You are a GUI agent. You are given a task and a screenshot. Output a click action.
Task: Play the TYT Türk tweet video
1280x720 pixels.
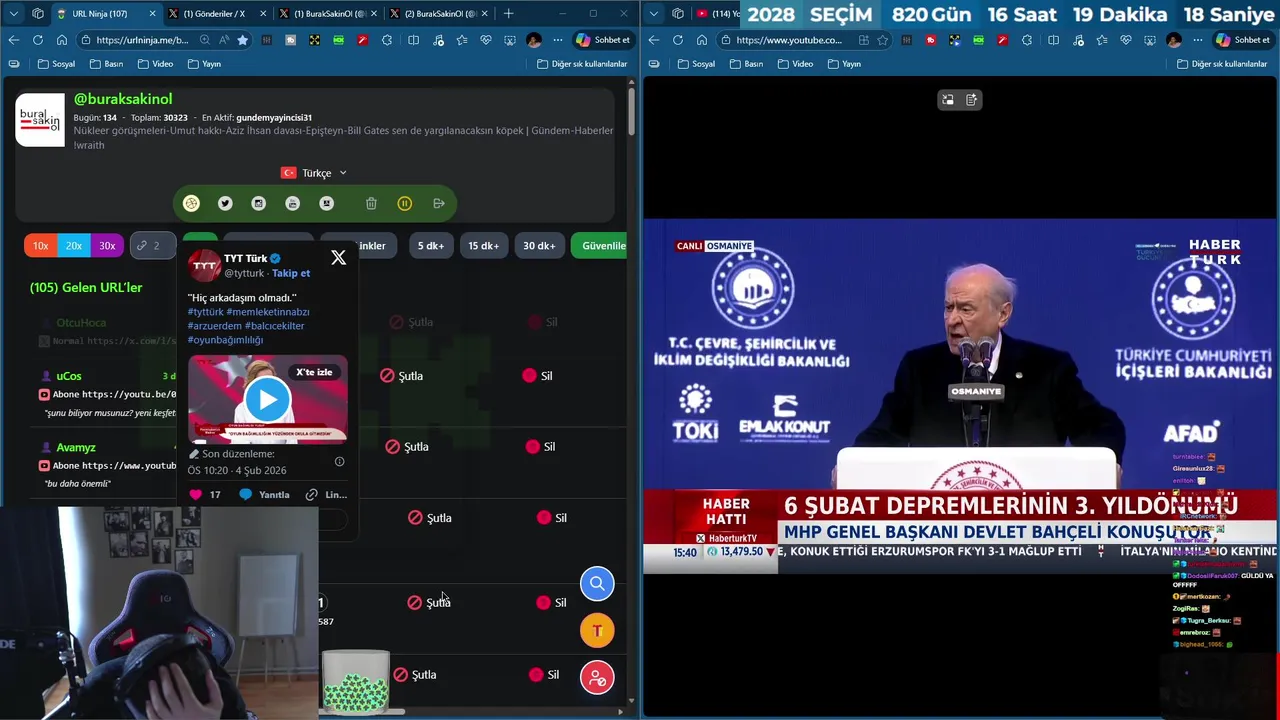click(267, 400)
